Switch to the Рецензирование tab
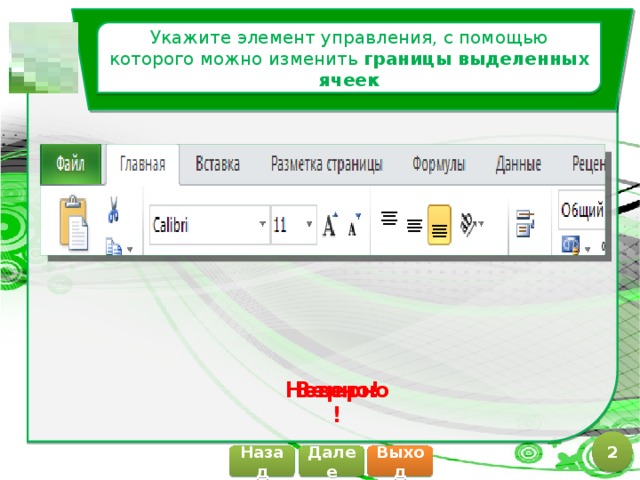This screenshot has height=480, width=640. coord(588,164)
